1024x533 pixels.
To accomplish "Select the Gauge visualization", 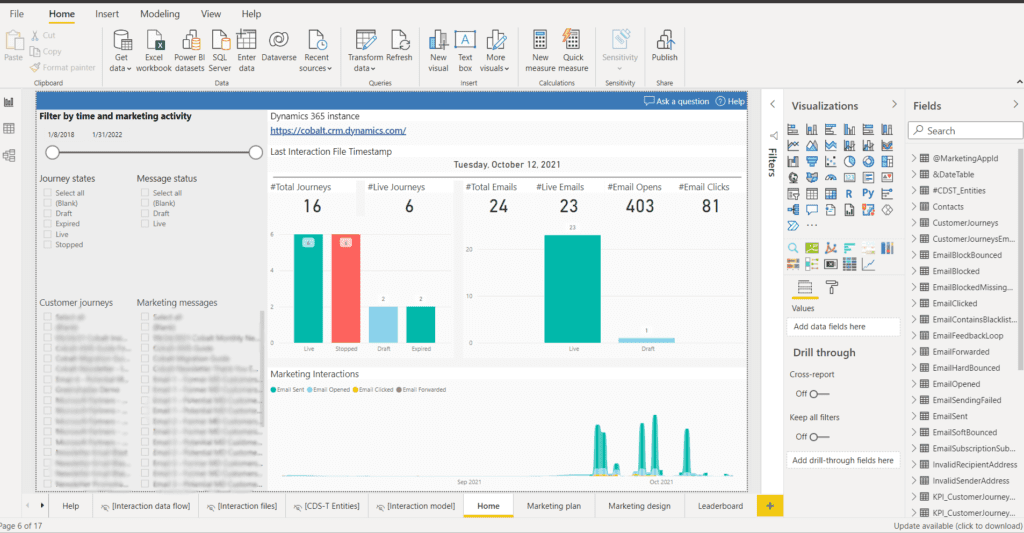I will tap(831, 177).
